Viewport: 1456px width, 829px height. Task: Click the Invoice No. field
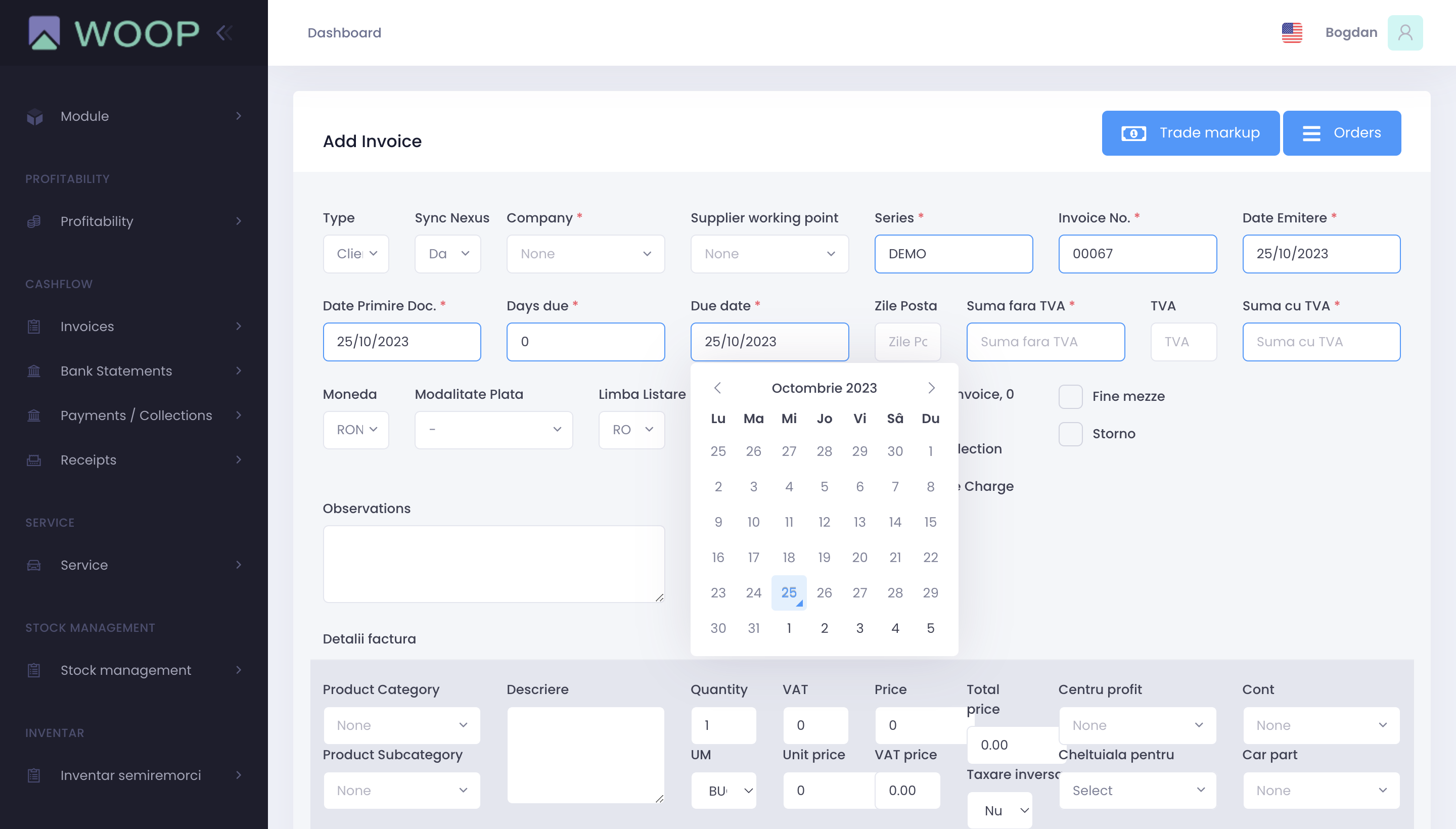(x=1137, y=254)
